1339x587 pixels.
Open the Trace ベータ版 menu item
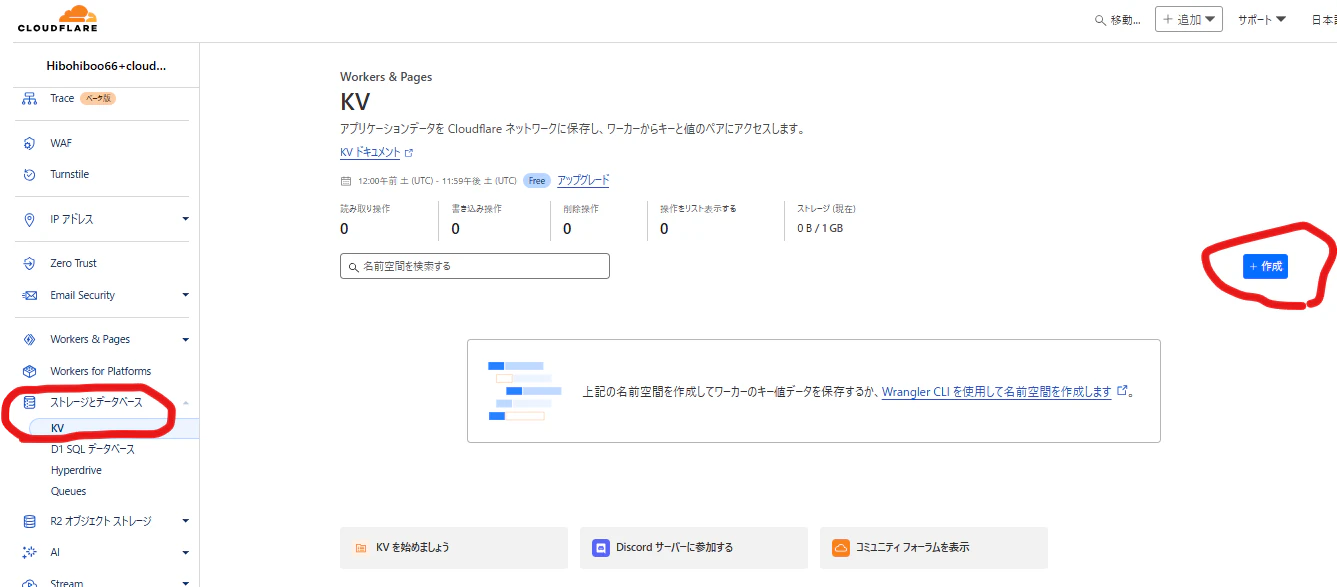83,98
